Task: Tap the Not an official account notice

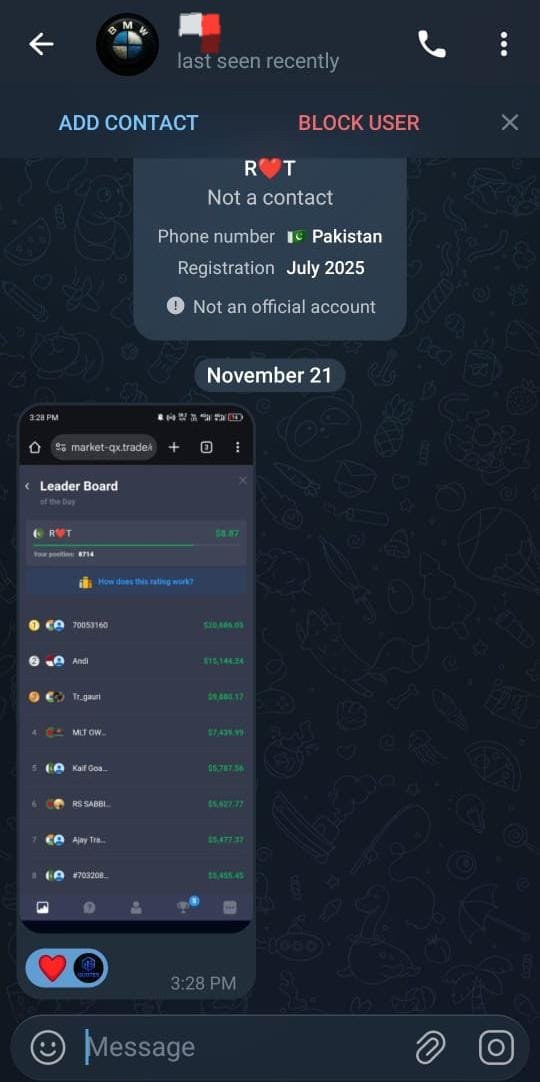Action: click(272, 306)
